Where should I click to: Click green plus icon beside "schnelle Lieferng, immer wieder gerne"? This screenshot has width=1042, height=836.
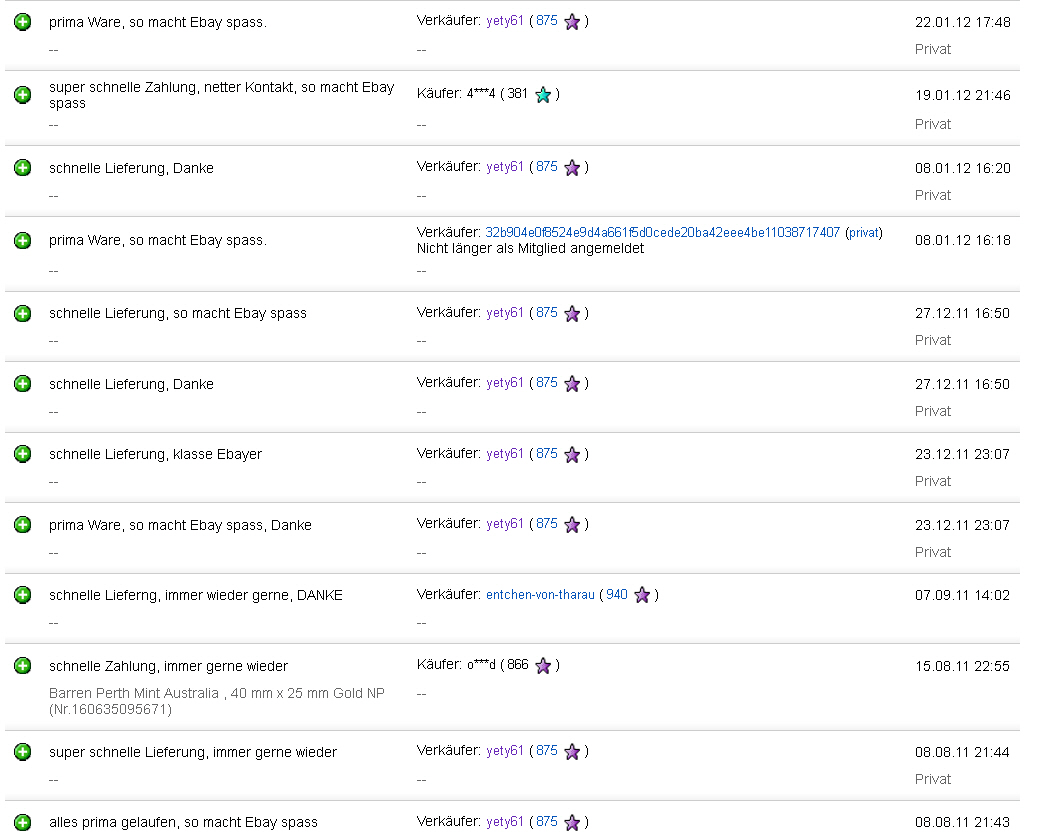click(22, 595)
